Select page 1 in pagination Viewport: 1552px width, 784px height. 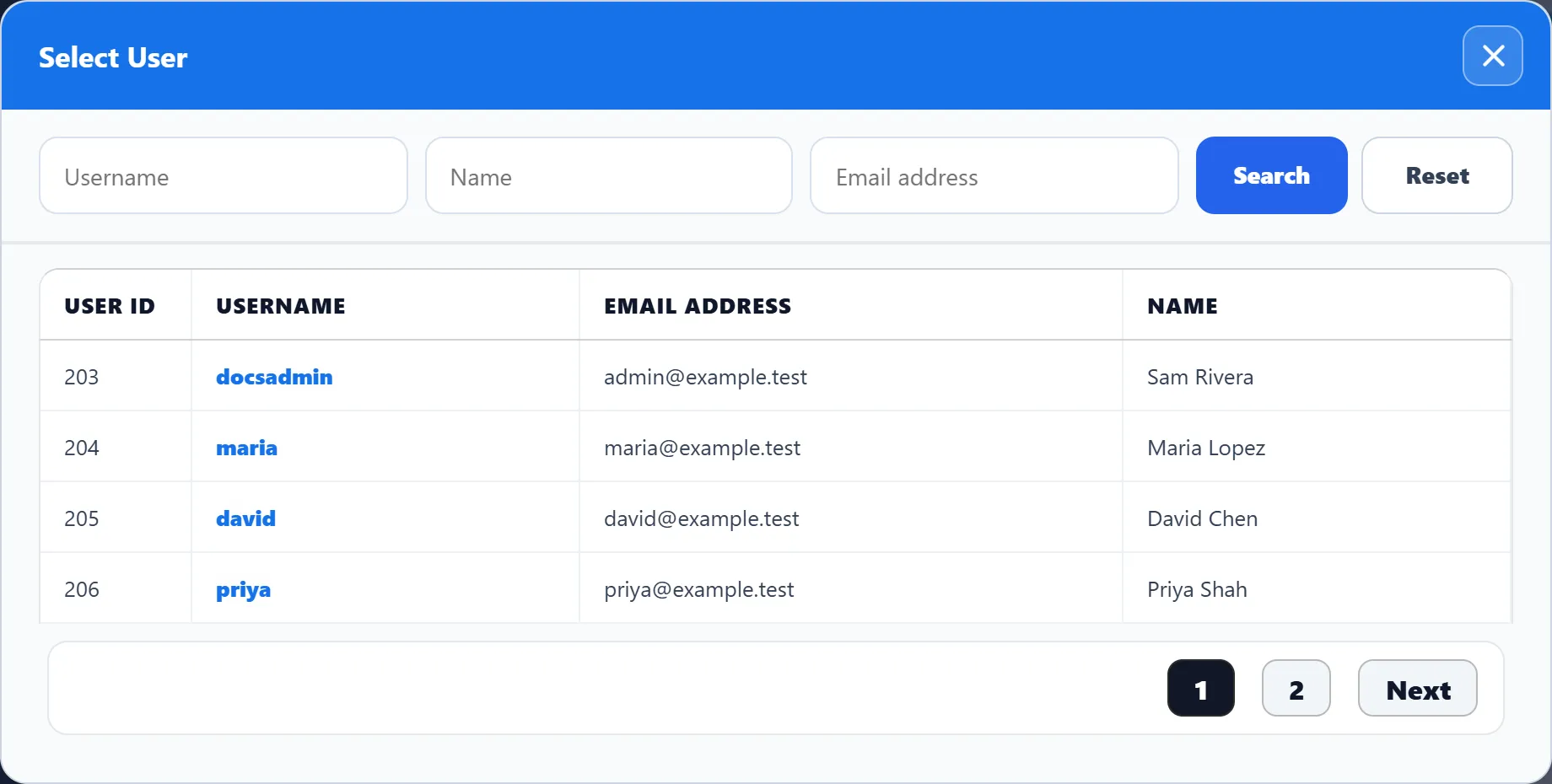point(1200,688)
